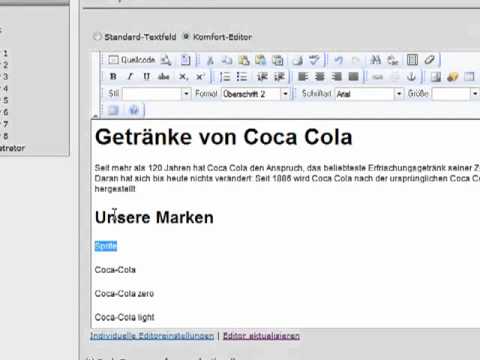Click the heading Getränke von Coca Cola

pyautogui.click(x=224, y=137)
